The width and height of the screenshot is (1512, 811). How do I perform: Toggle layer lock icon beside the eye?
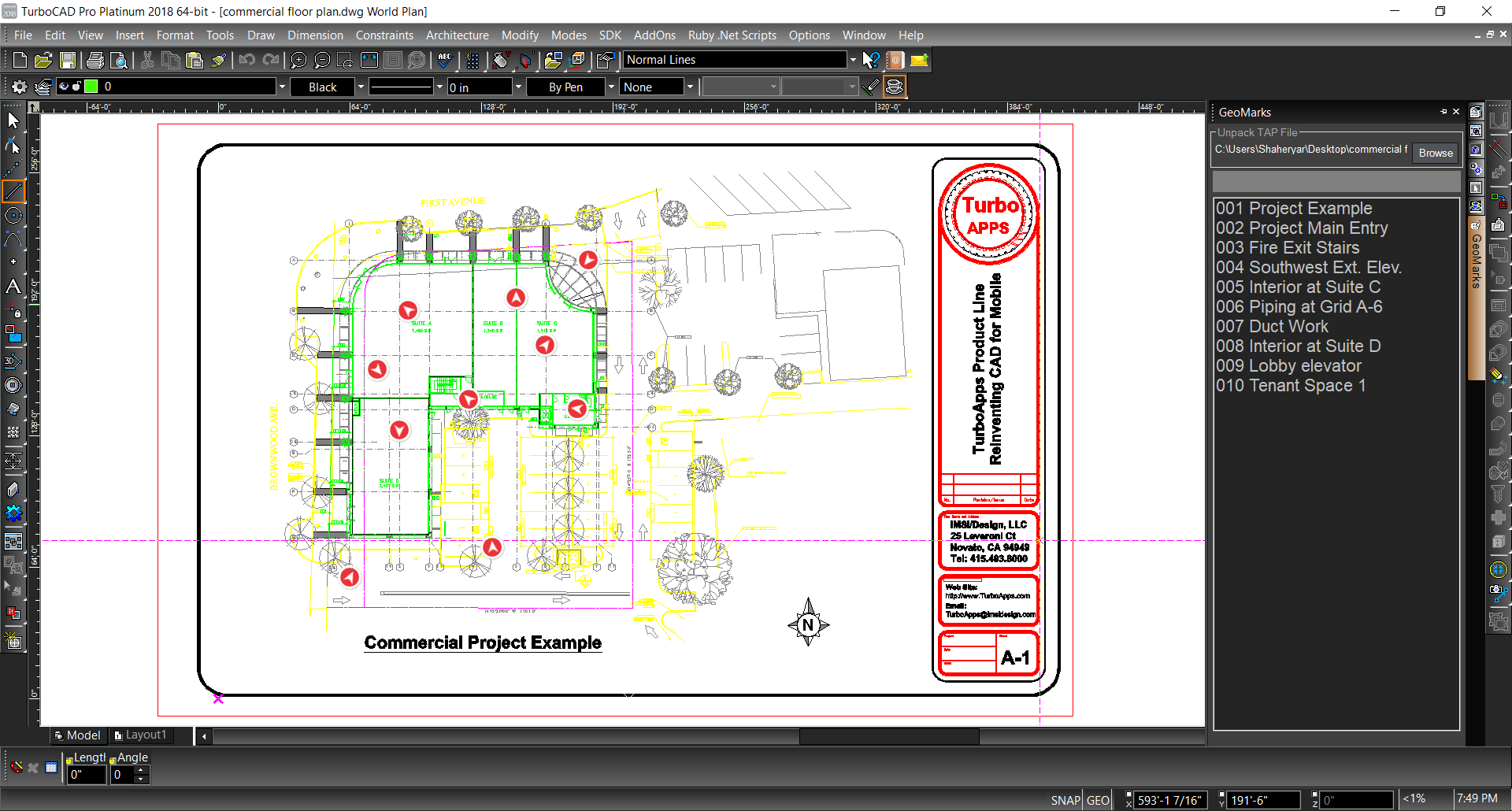(76, 87)
